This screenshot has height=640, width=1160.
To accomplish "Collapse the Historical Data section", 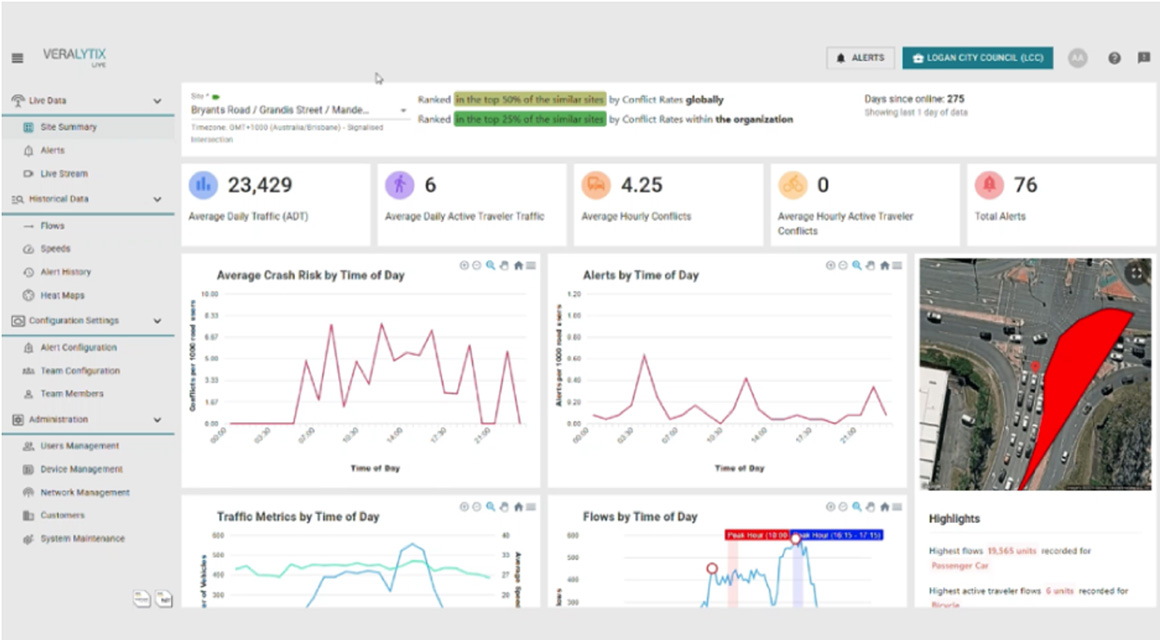I will [157, 199].
